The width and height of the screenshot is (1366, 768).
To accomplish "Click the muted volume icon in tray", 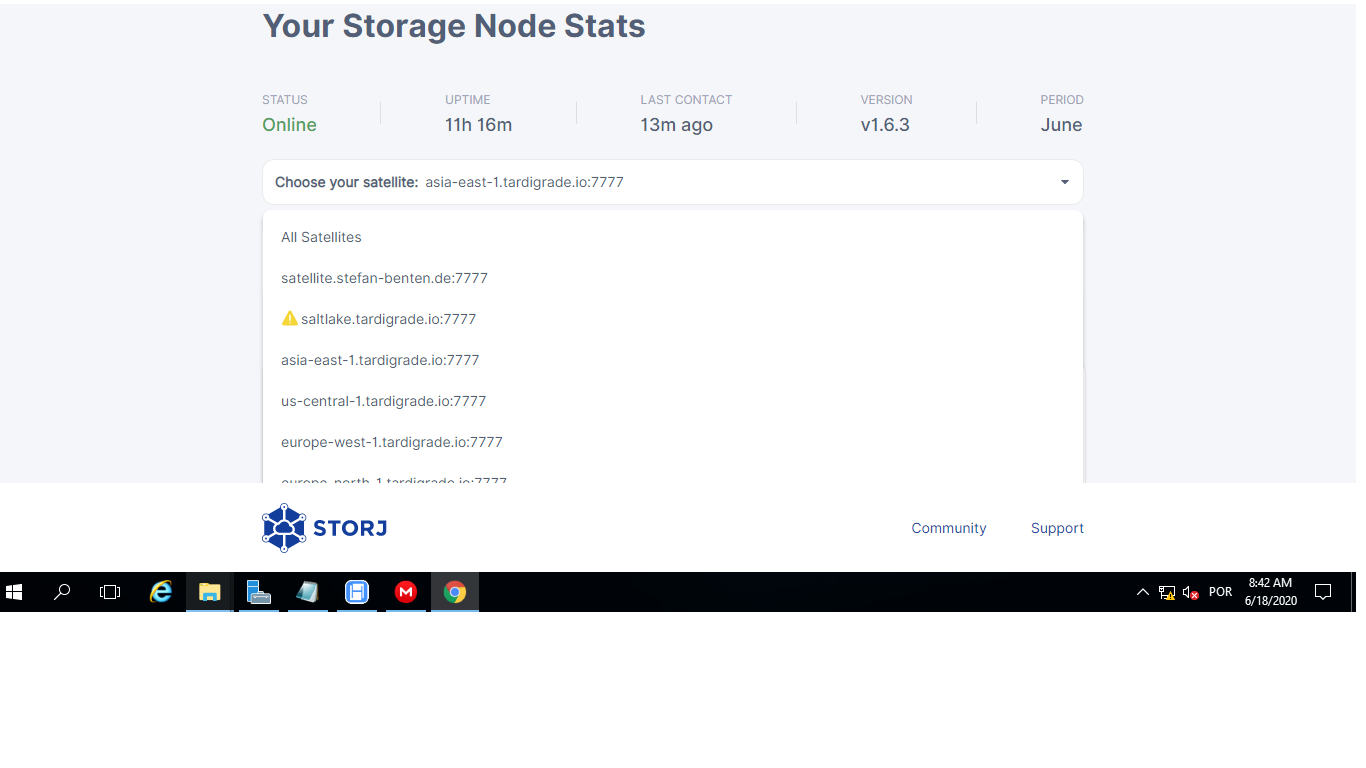I will [x=1190, y=592].
